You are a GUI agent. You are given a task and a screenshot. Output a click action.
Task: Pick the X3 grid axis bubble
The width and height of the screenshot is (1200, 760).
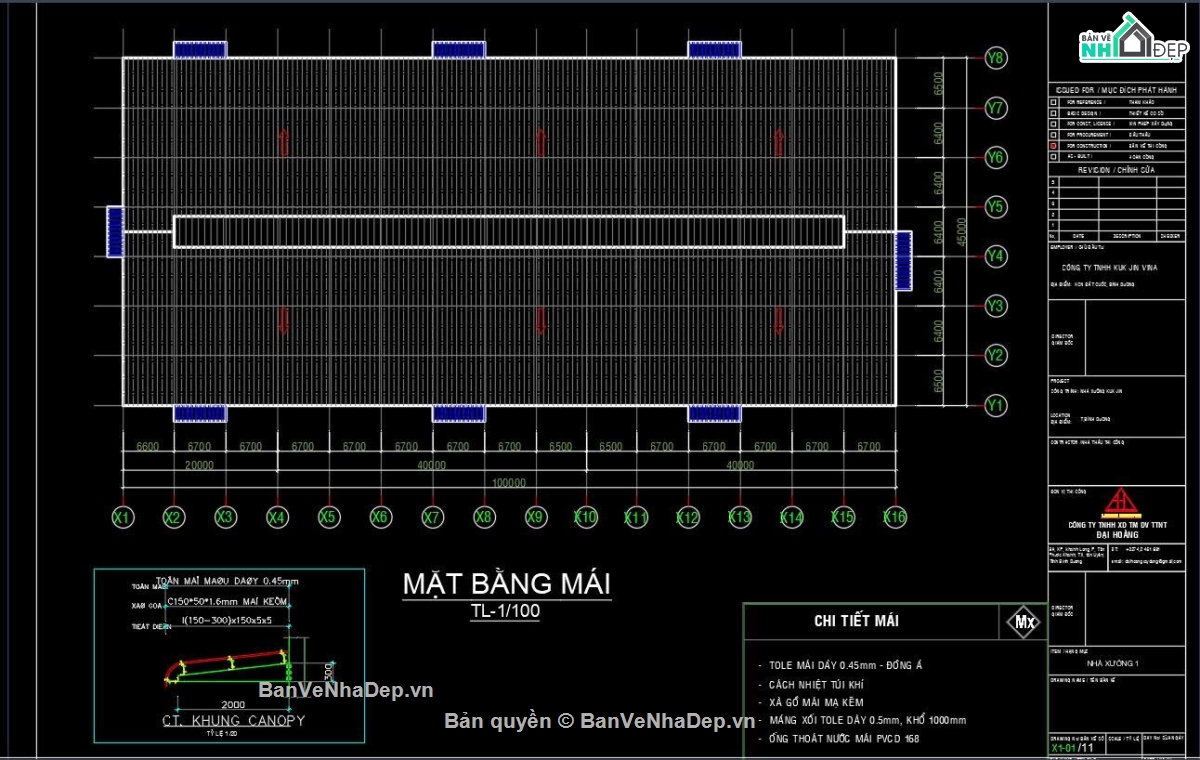coord(225,517)
